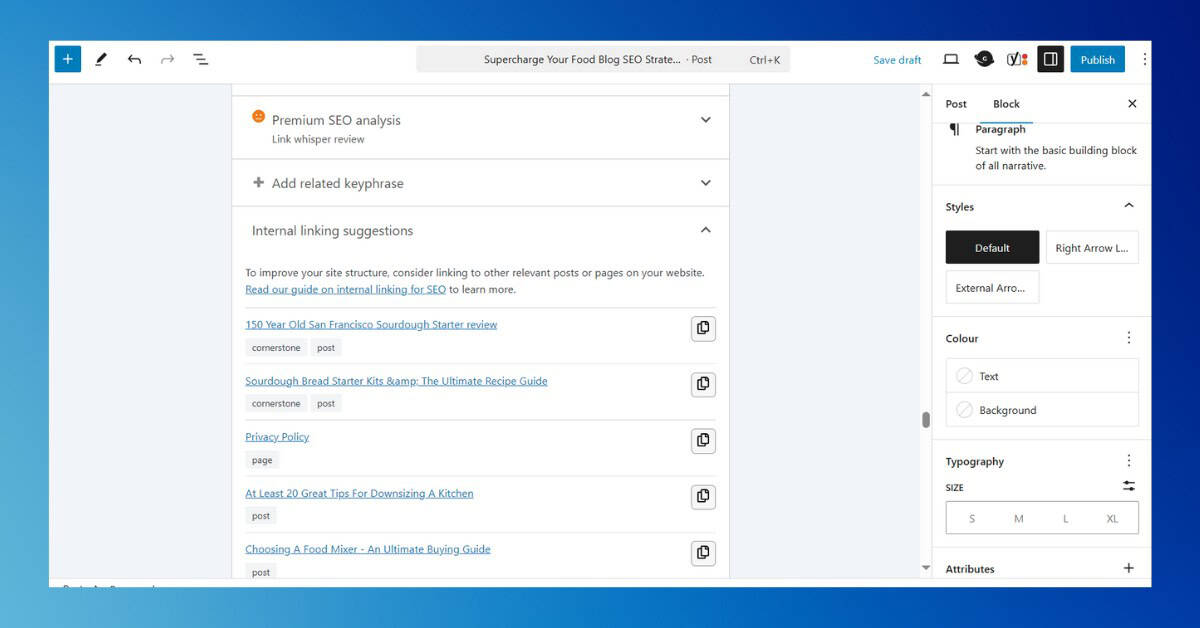The height and width of the screenshot is (628, 1200).
Task: Select font size M
Action: pyautogui.click(x=1018, y=519)
